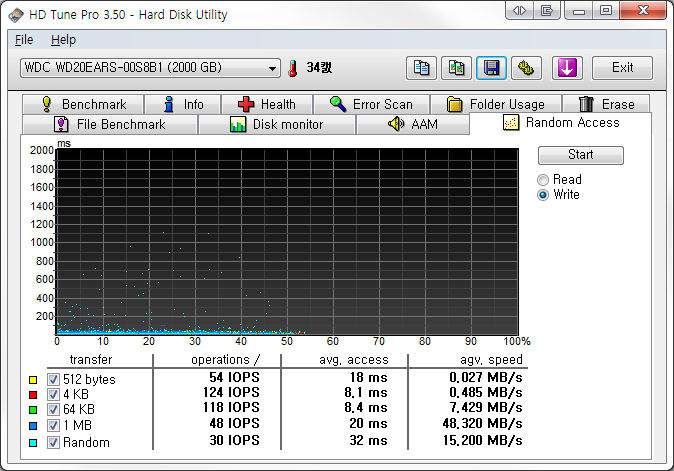Click the 0.027 MB/s speed value
Image resolution: width=674 pixels, height=471 pixels.
pos(486,377)
